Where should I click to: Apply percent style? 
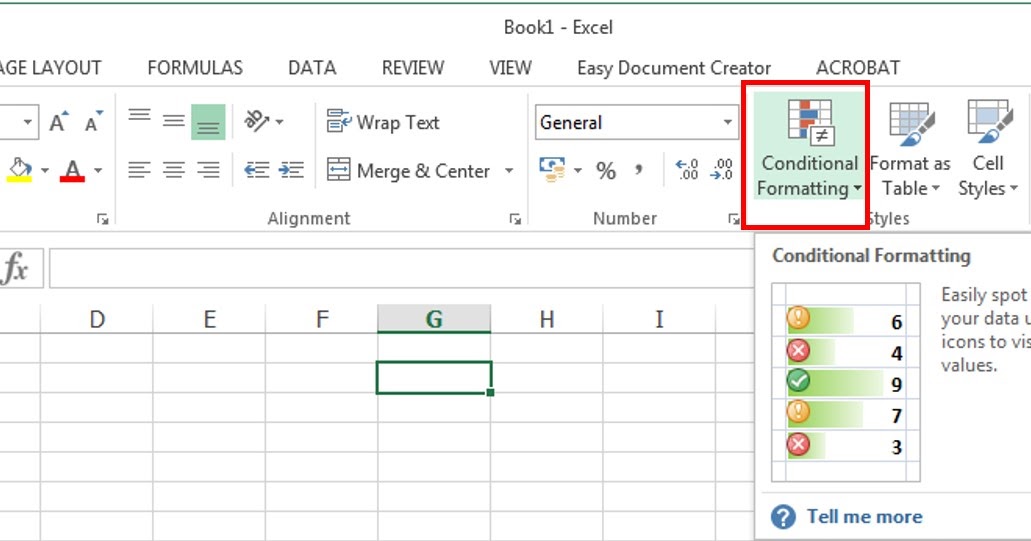pos(606,171)
